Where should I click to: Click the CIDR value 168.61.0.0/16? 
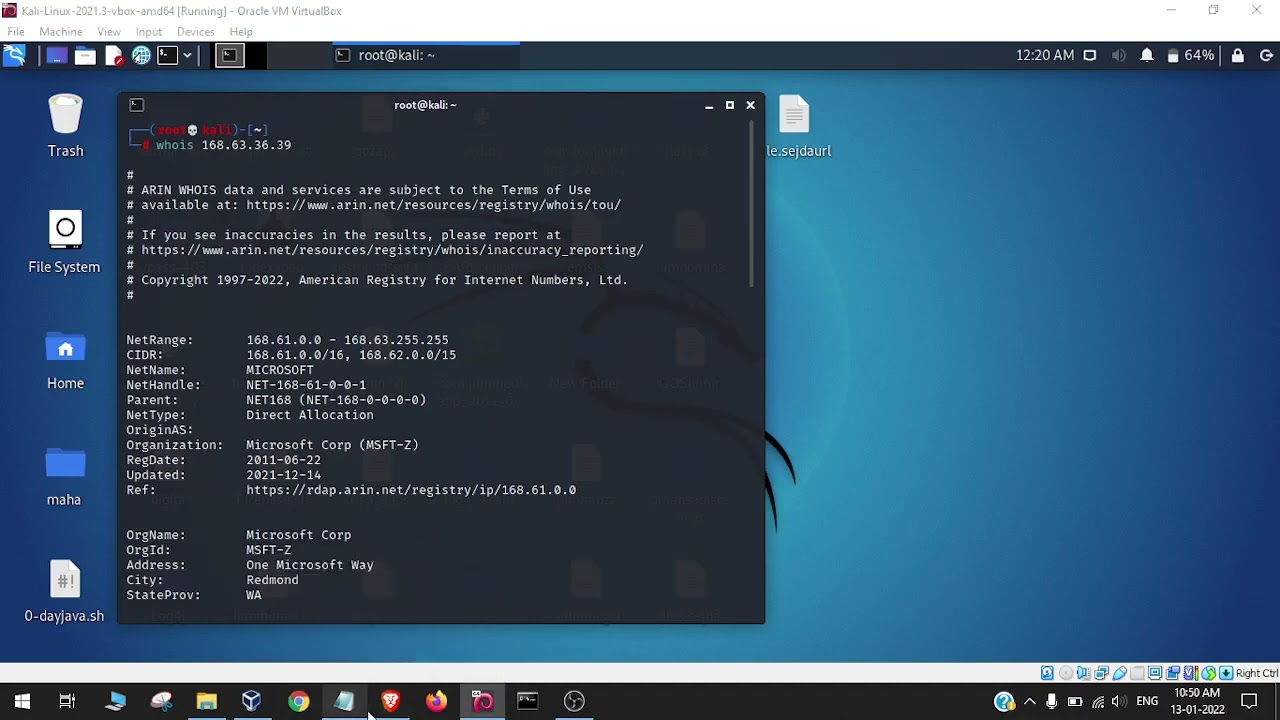(298, 355)
